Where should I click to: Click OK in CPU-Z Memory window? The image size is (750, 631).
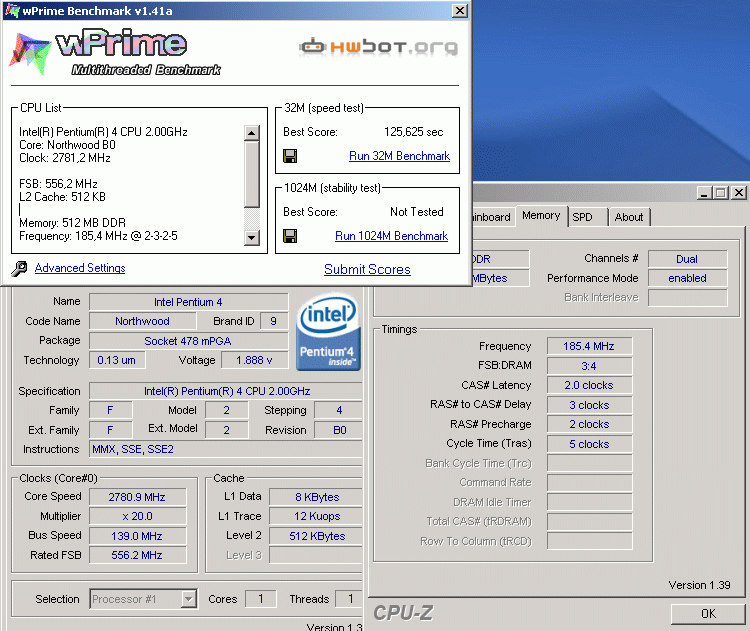[708, 614]
